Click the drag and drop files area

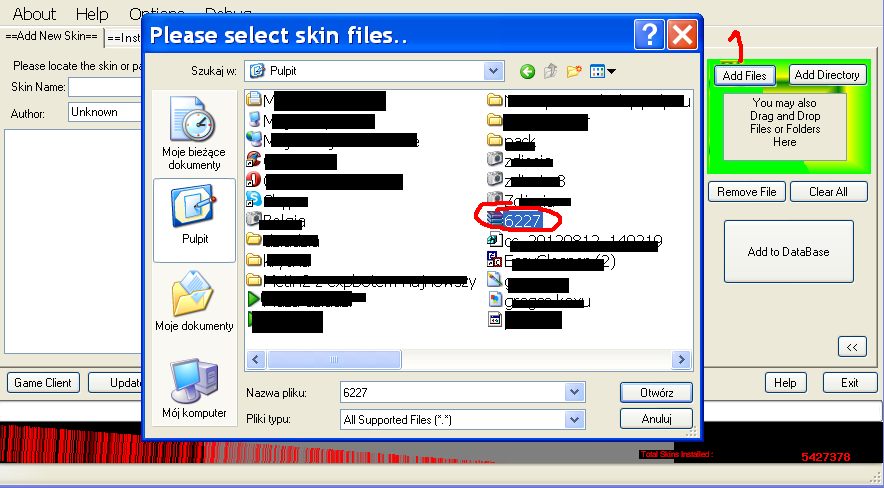785,127
